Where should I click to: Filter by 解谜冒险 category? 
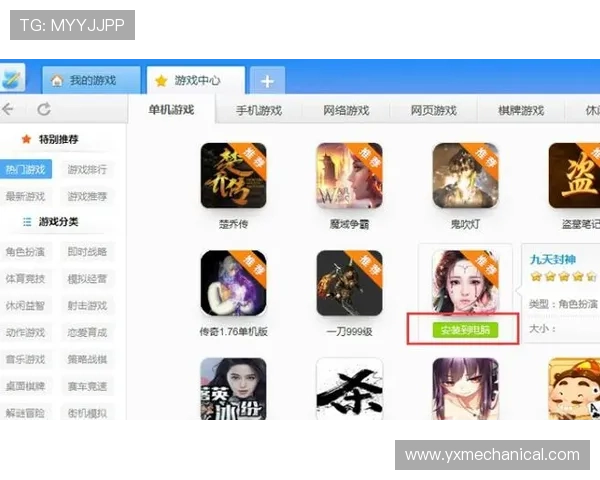click(25, 413)
